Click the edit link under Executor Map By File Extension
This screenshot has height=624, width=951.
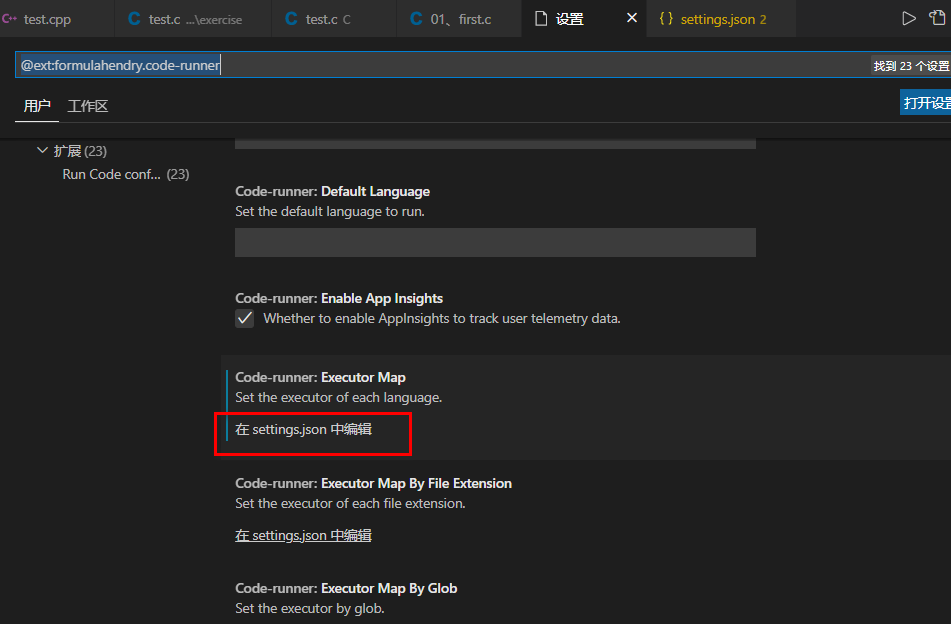pyautogui.click(x=303, y=535)
